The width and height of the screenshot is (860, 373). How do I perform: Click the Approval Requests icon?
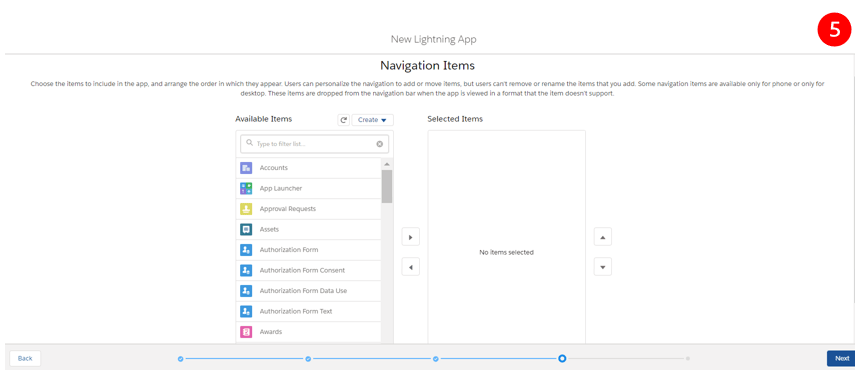246,209
